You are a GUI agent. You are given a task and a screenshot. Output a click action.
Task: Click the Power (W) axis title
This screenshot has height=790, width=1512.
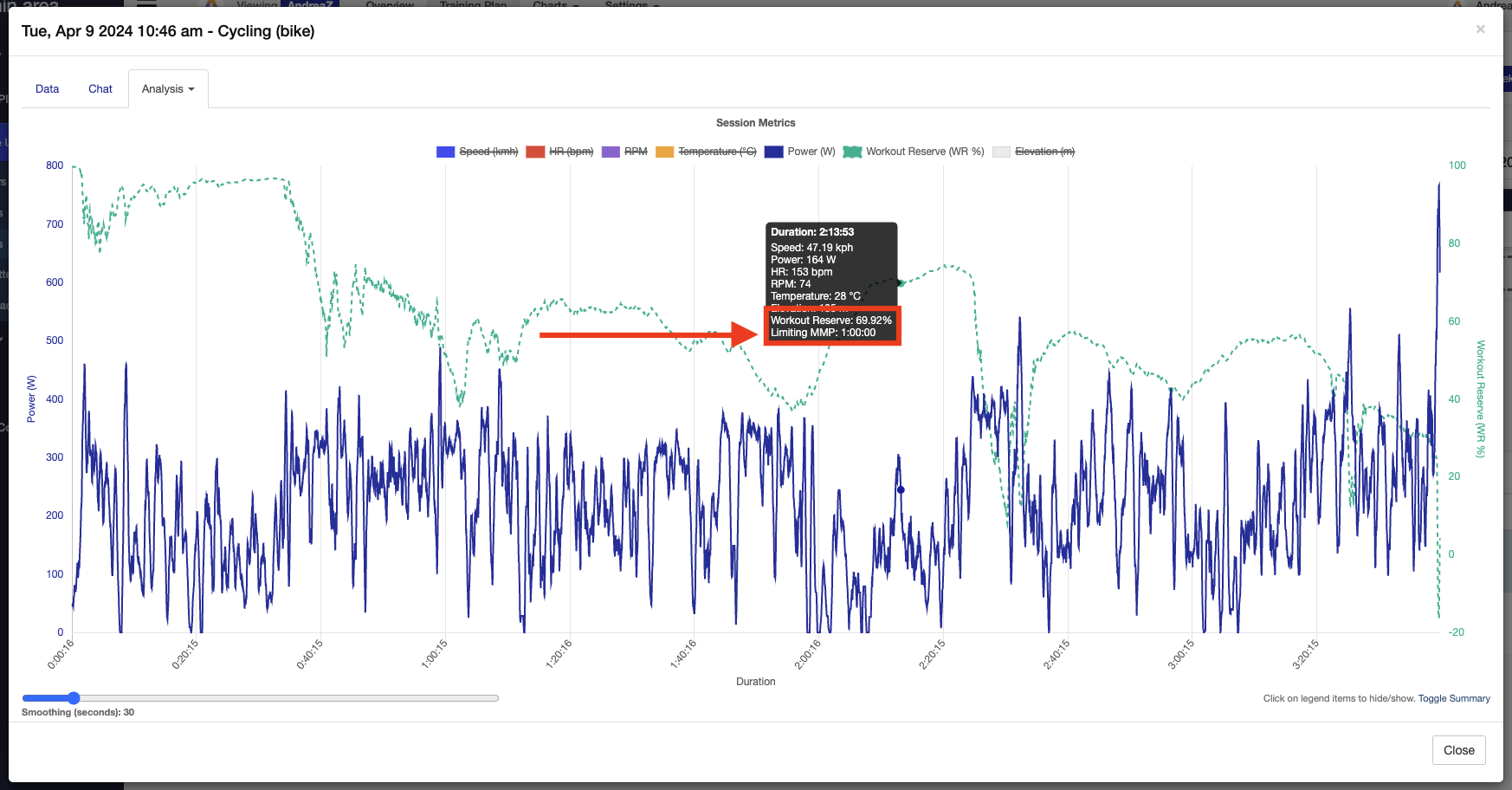tap(31, 398)
